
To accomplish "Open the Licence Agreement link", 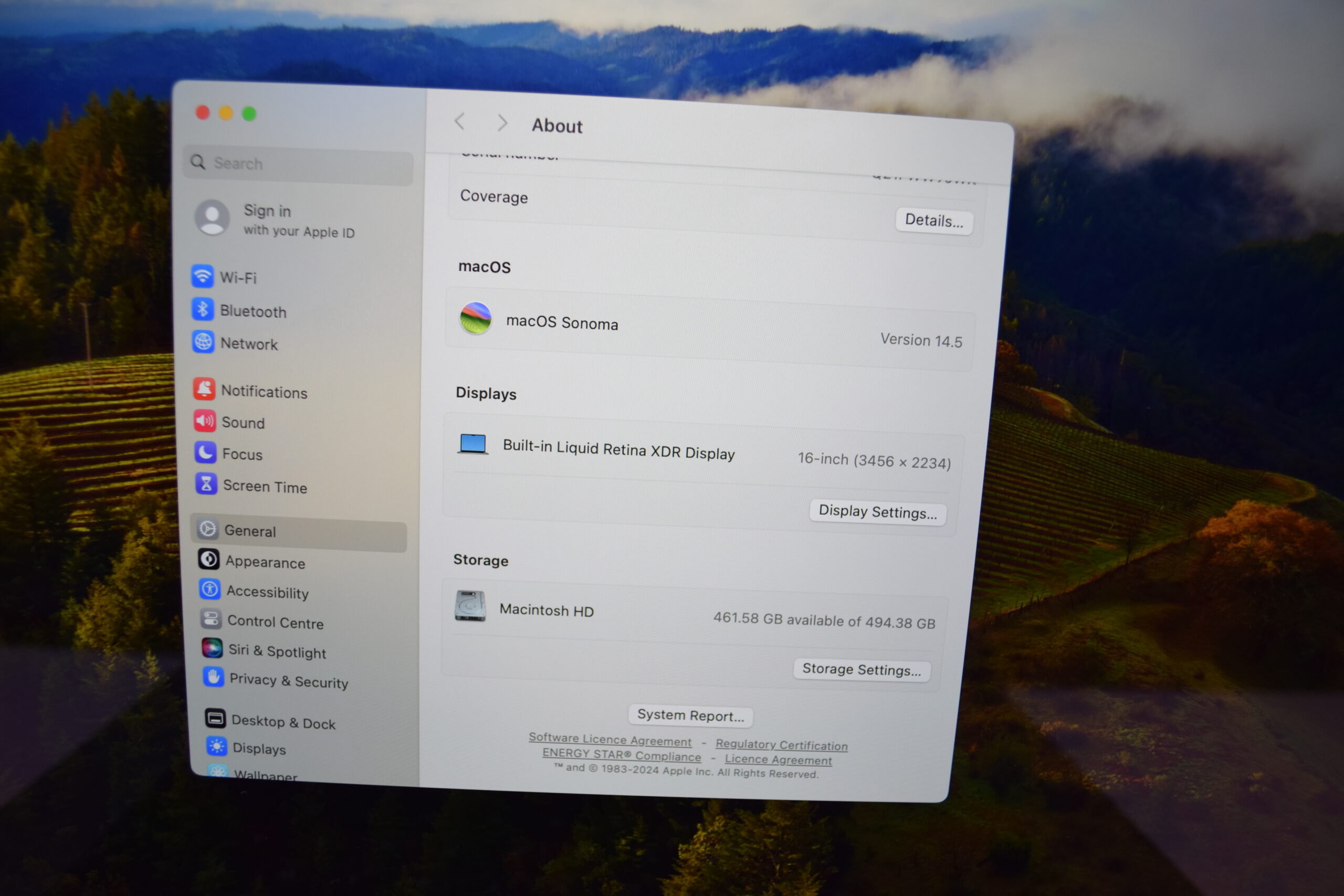I will coord(778,760).
